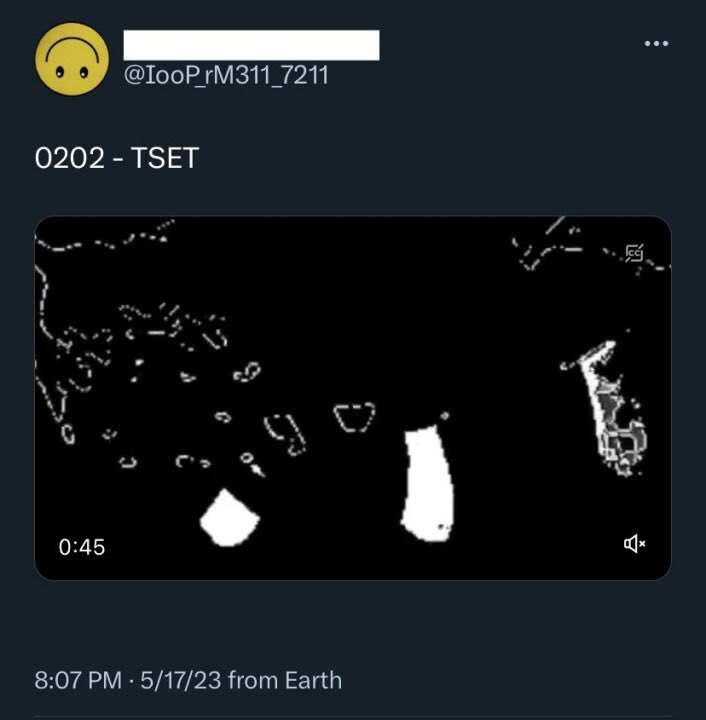Play the video by clicking its center
This screenshot has height=720, width=706.
click(353, 398)
